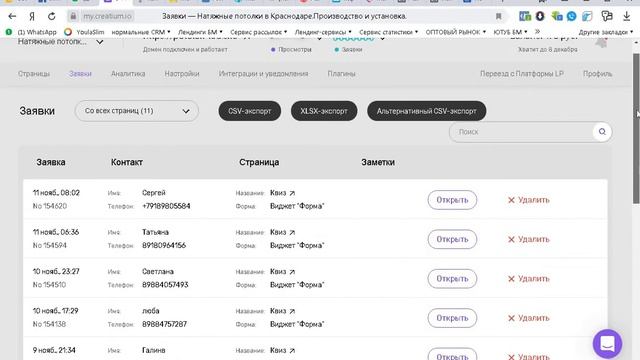Image resolution: width=640 pixels, height=360 pixels.
Task: Open request No 154138 from люба
Action: point(452,318)
